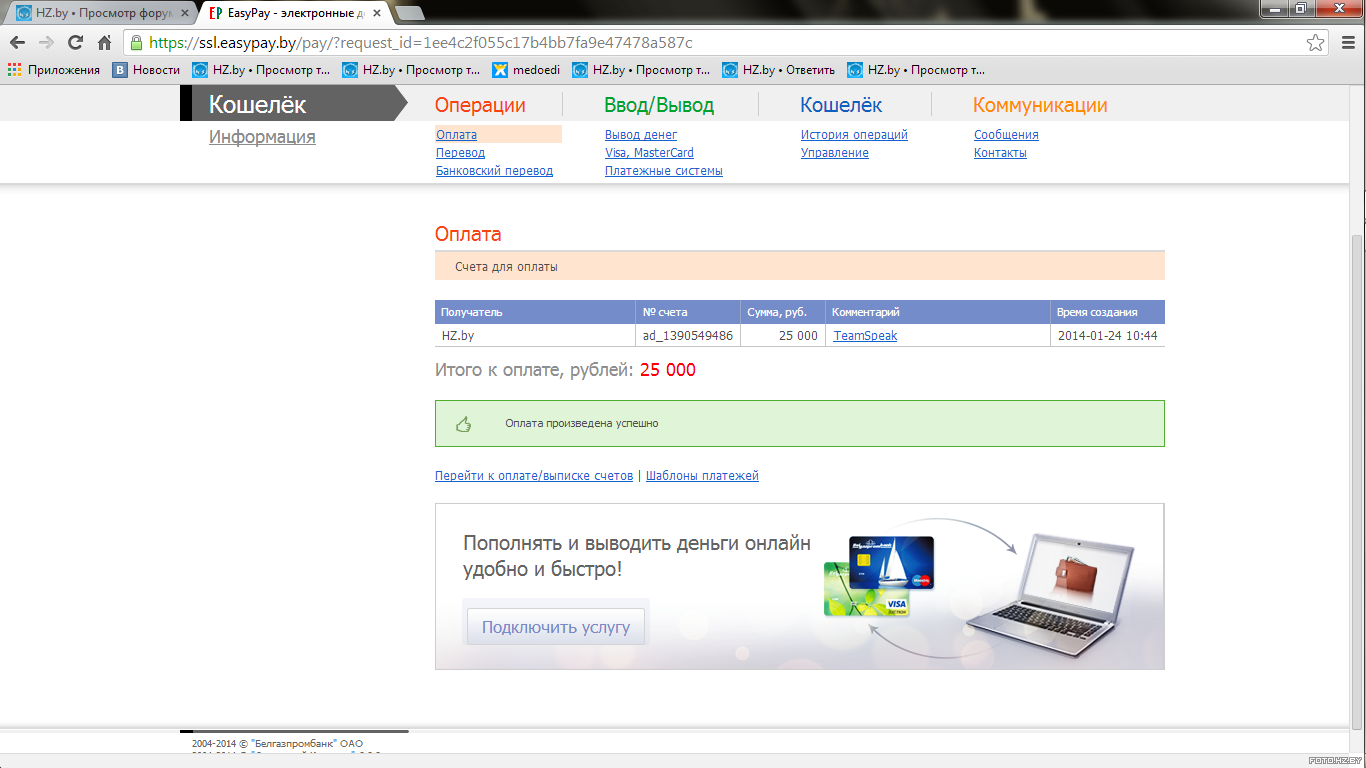Click the TeamSpeak comment link
The width and height of the screenshot is (1366, 768).
point(865,336)
